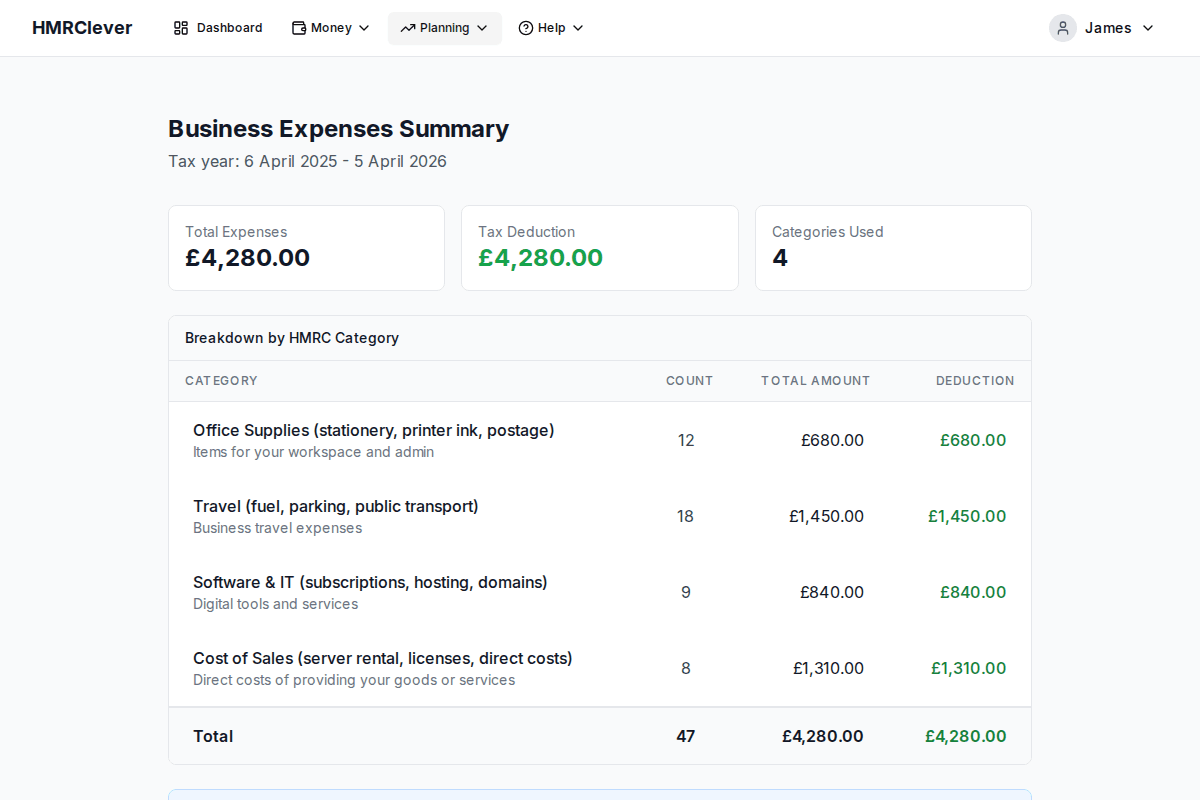Screen dimensions: 1200x800
Task: Expand the Planning dropdown chevron
Action: [x=481, y=28]
